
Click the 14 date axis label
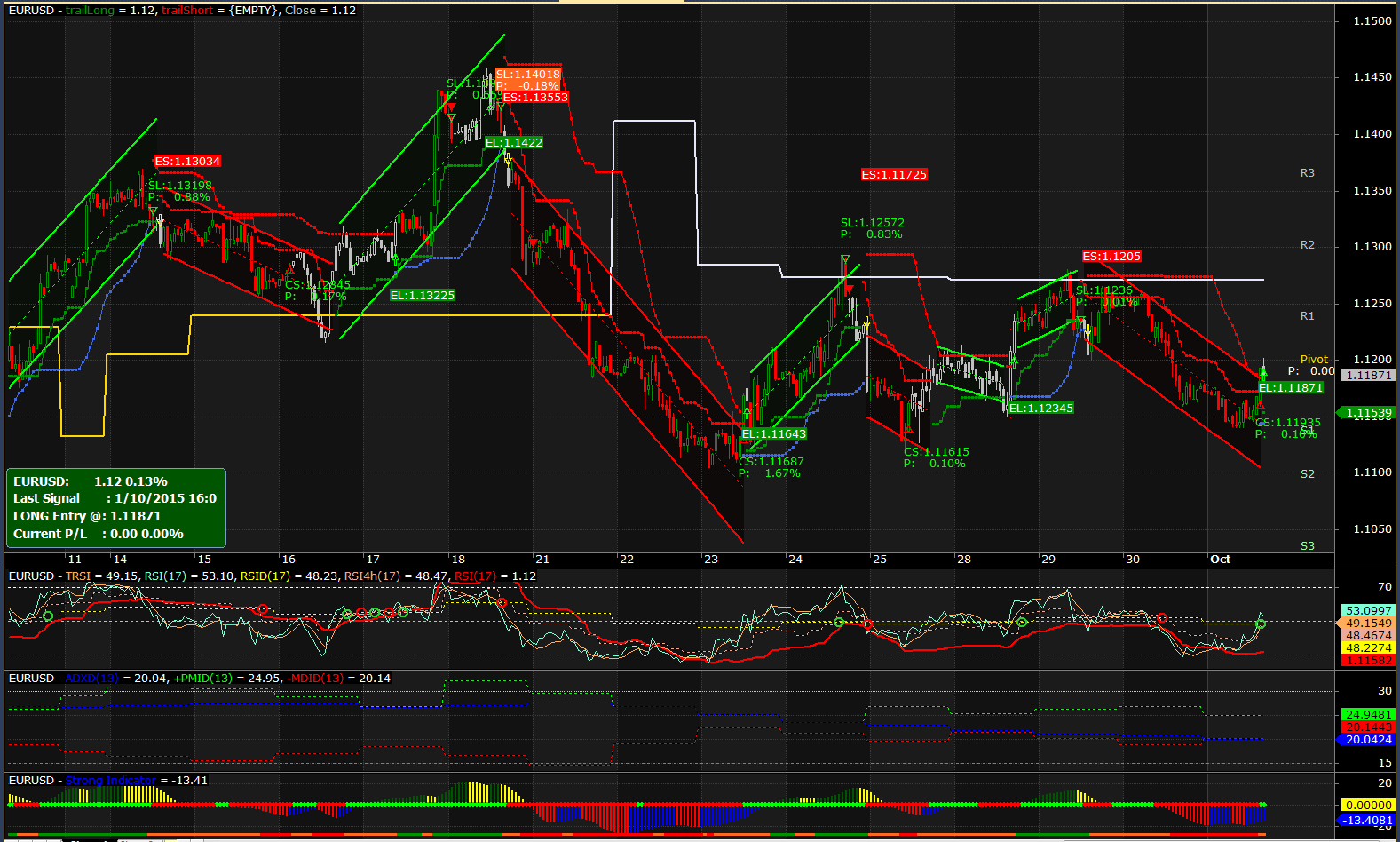click(120, 559)
